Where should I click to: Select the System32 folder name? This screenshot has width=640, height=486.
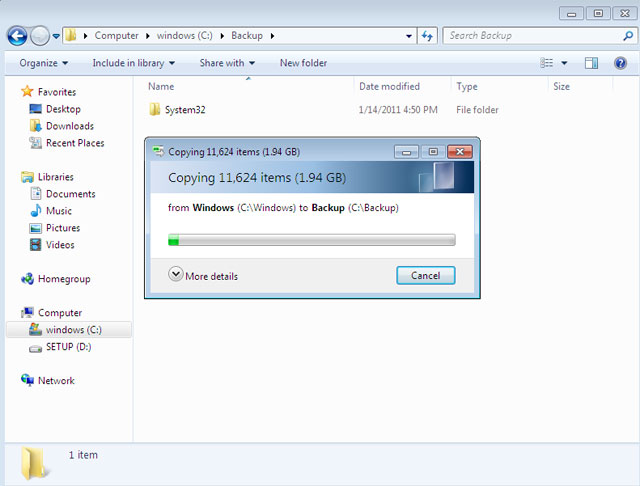pyautogui.click(x=185, y=110)
